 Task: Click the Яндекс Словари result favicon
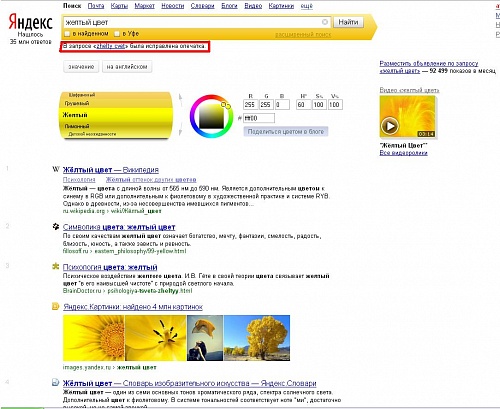click(56, 382)
